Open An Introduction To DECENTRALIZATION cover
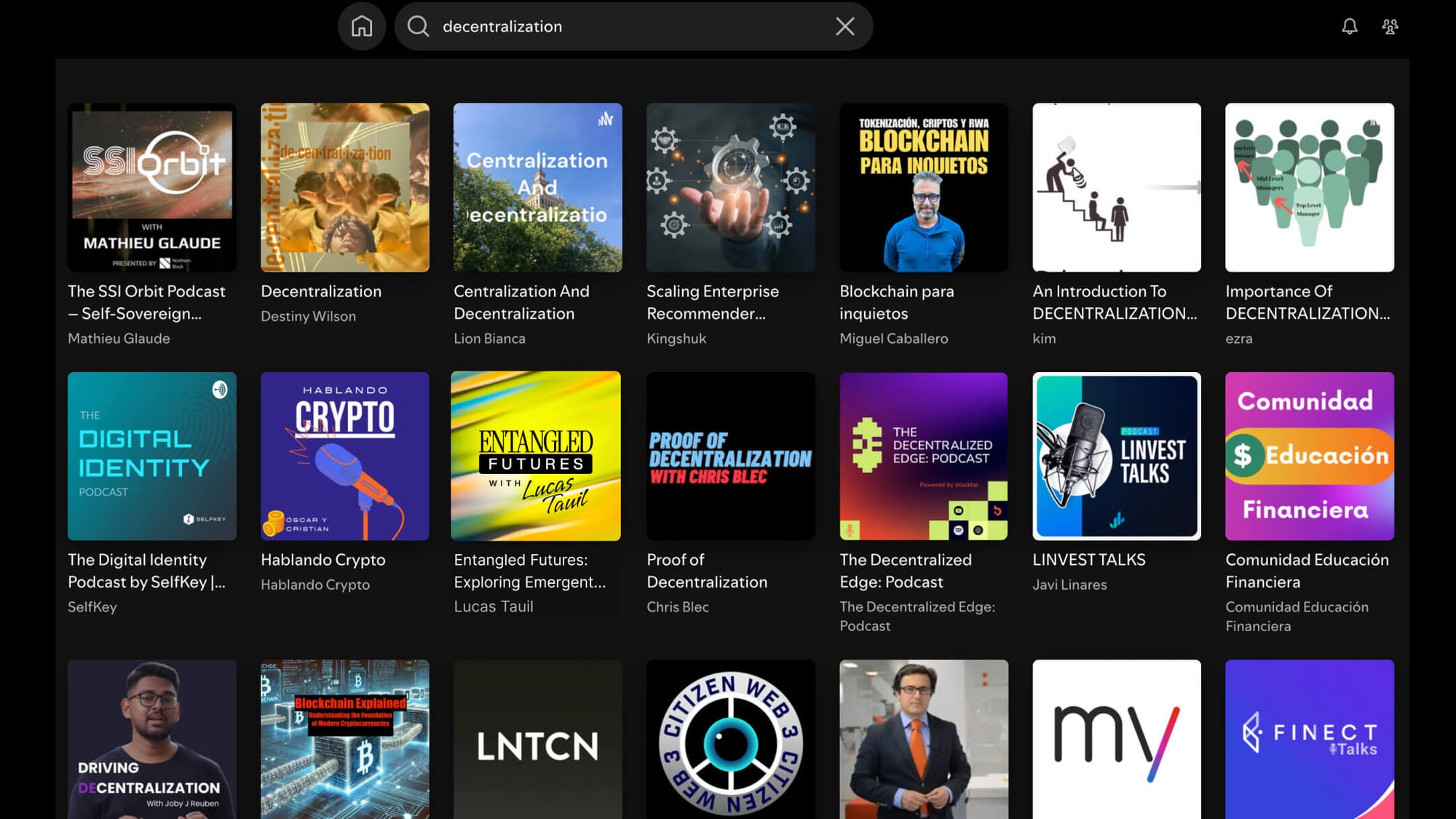The height and width of the screenshot is (819, 1456). click(1117, 187)
